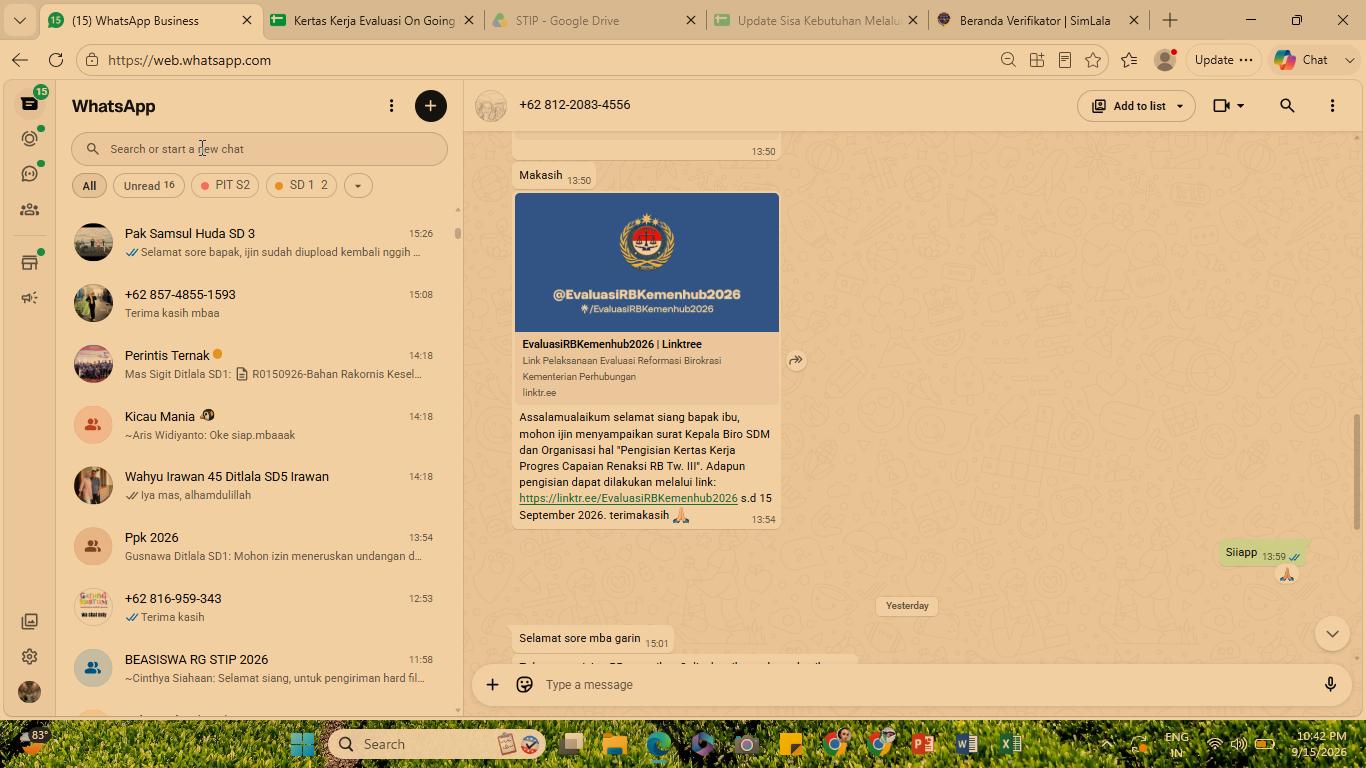
Task: Toggle the PIT S2 list filter
Action: coord(225,186)
